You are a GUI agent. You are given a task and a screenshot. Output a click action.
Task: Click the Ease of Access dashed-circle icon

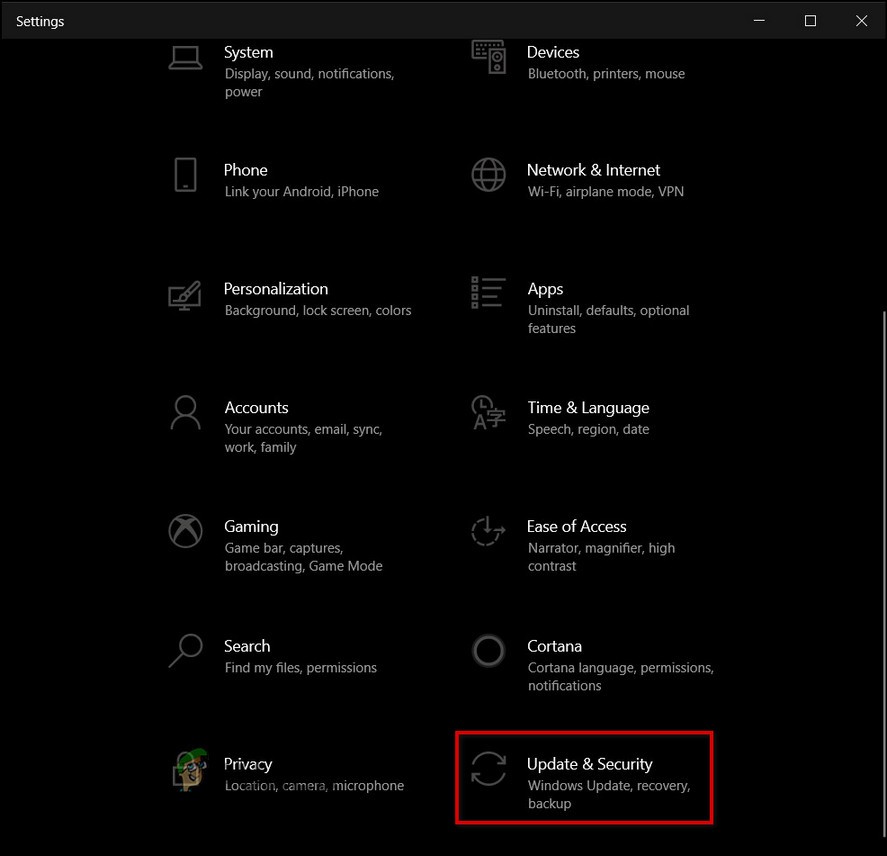coord(488,531)
